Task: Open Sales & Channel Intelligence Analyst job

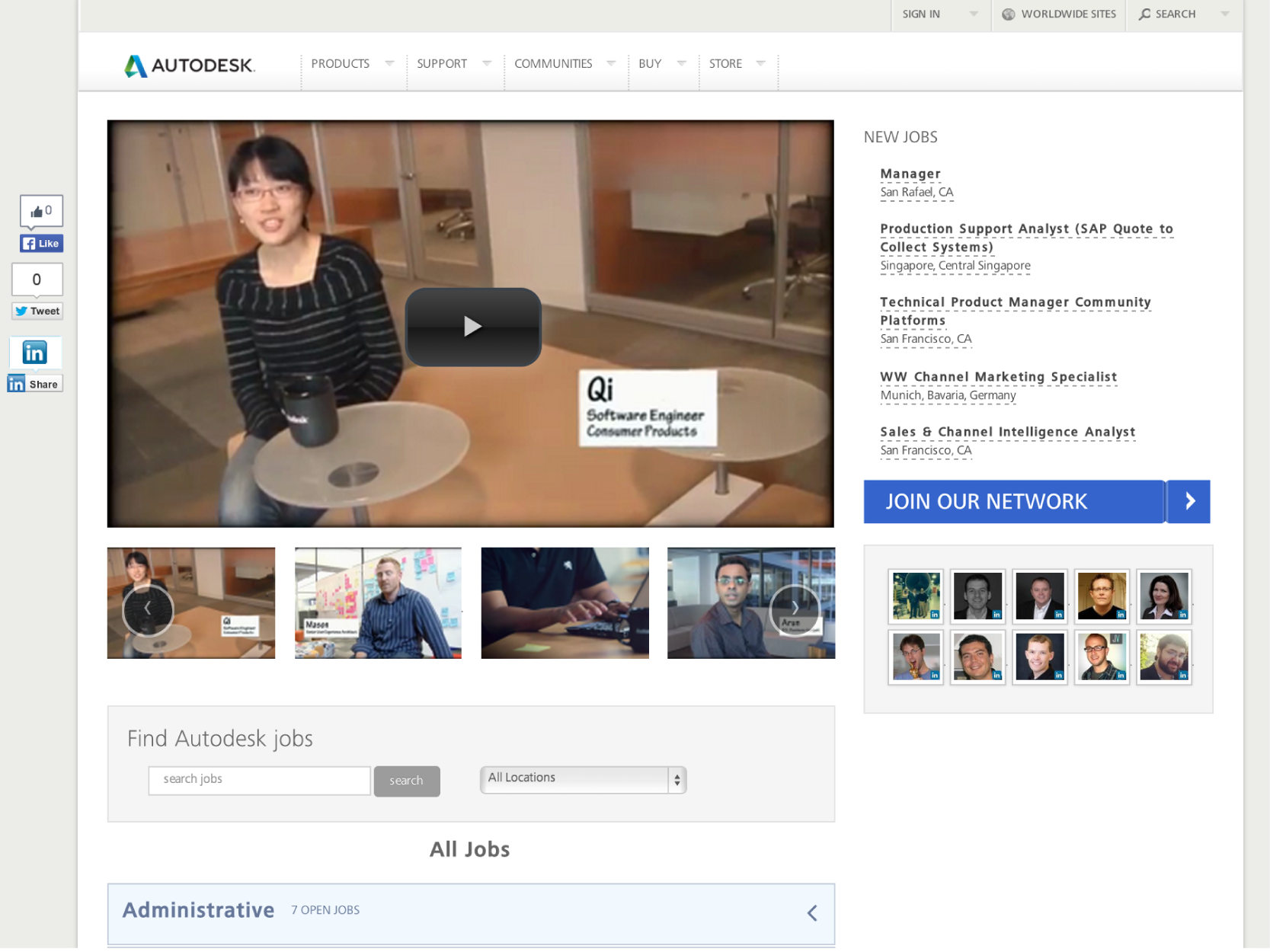Action: click(1007, 432)
